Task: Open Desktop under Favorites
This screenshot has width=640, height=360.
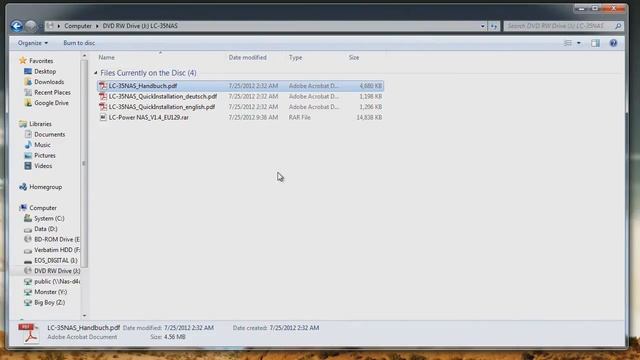Action: coord(45,71)
